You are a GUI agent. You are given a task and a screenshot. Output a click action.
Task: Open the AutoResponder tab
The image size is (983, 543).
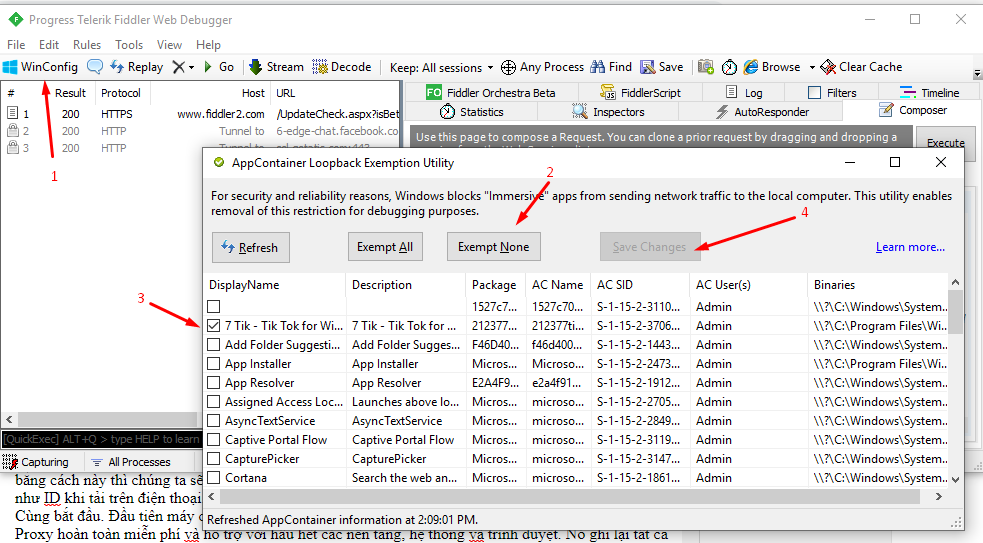tap(762, 112)
